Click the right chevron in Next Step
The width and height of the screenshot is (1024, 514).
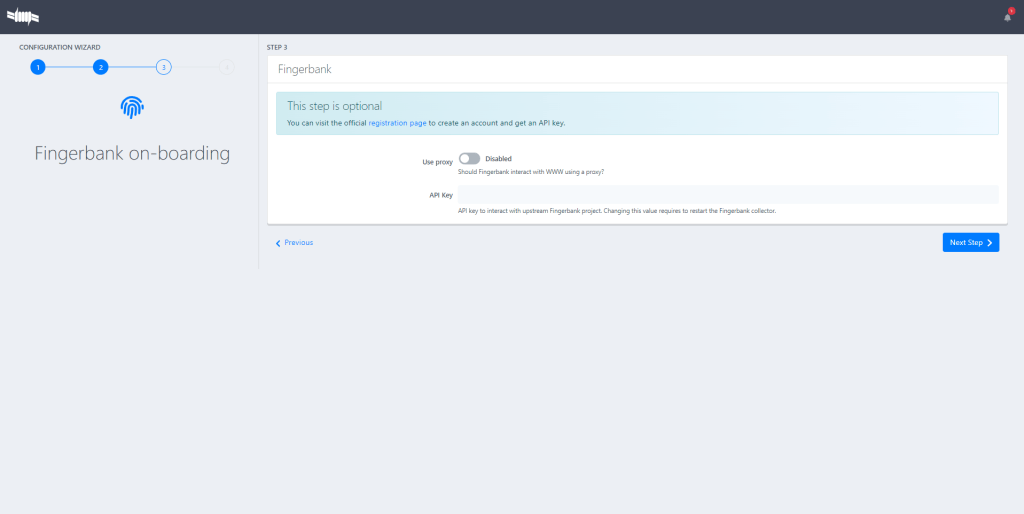coord(989,242)
